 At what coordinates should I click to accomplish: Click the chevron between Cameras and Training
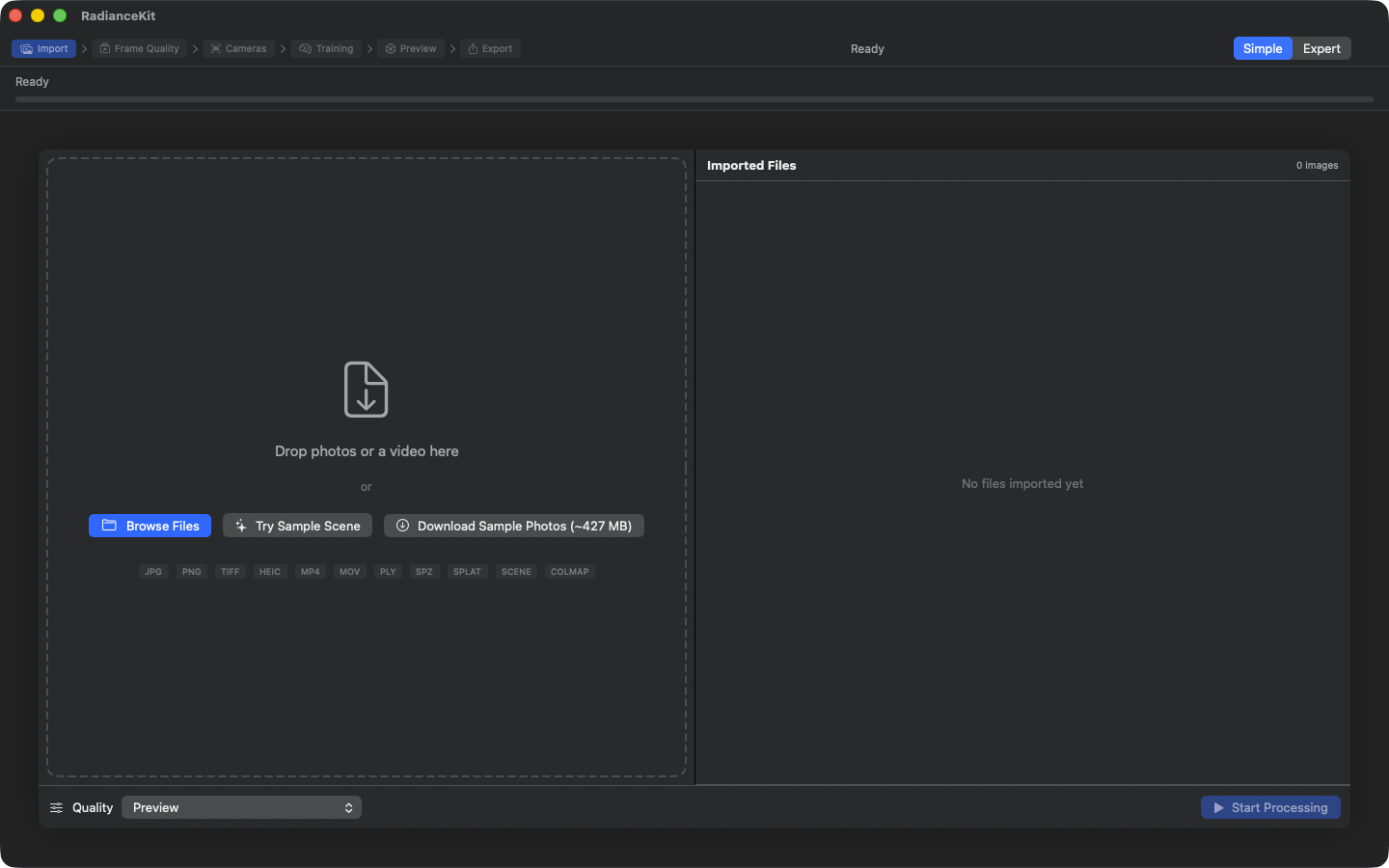click(x=283, y=48)
